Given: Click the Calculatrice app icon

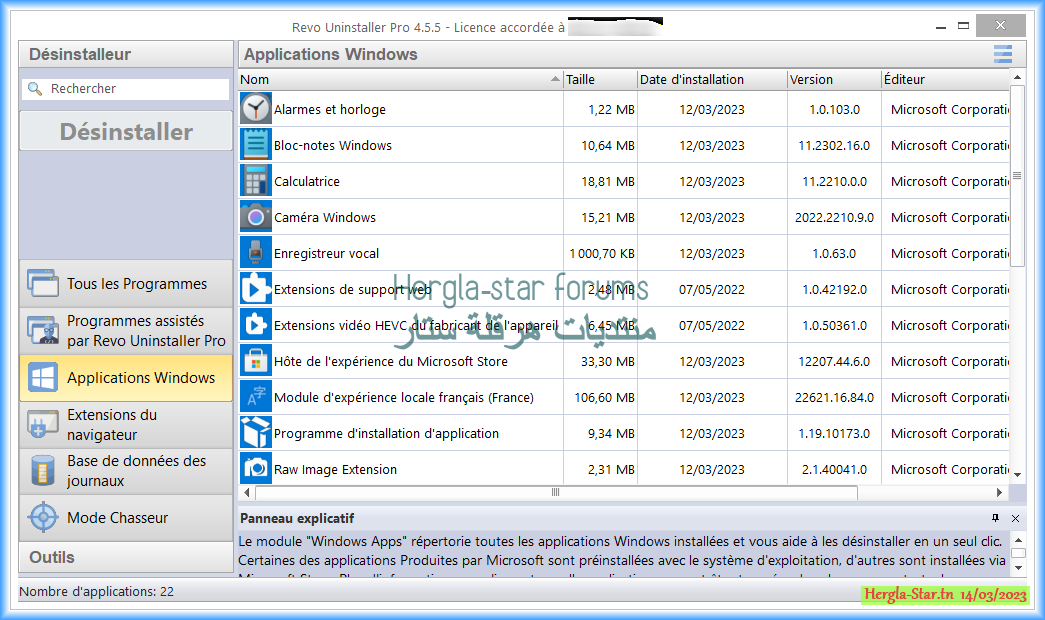Looking at the screenshot, I should (x=256, y=181).
